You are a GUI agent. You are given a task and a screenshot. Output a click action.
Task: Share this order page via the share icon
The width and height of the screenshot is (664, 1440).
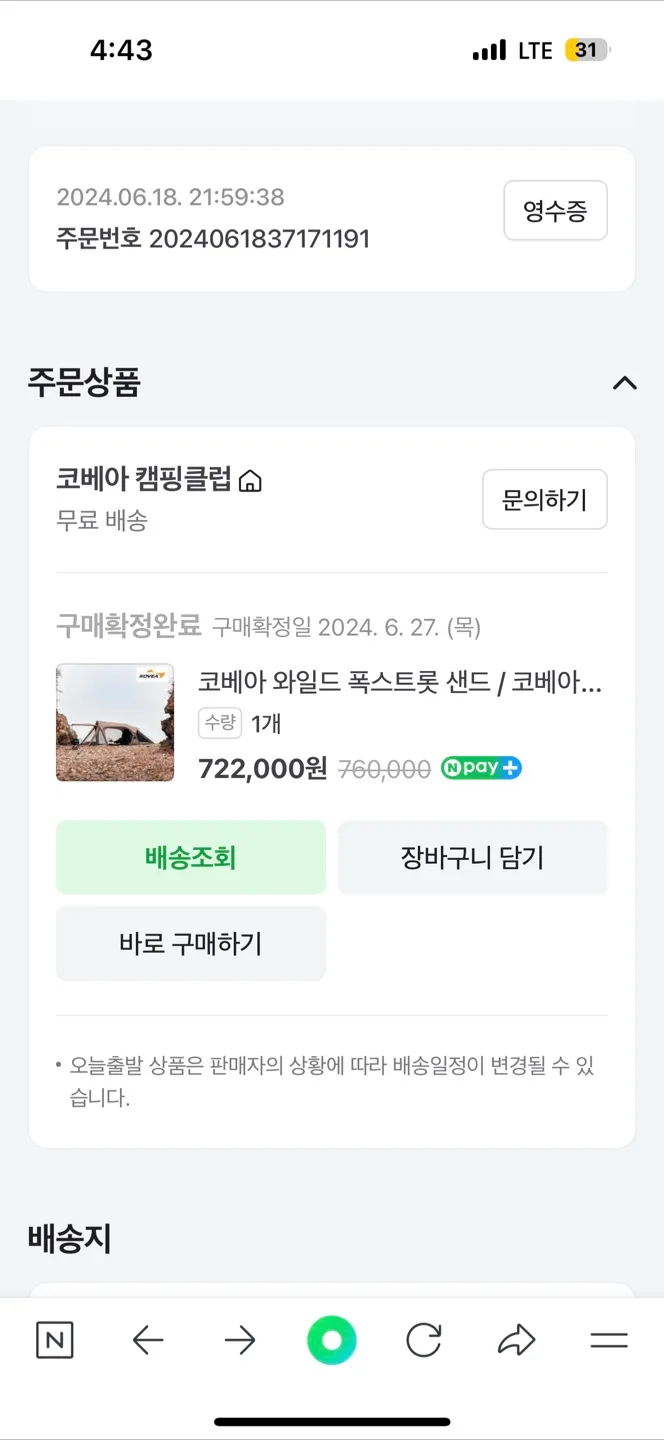[x=517, y=1341]
